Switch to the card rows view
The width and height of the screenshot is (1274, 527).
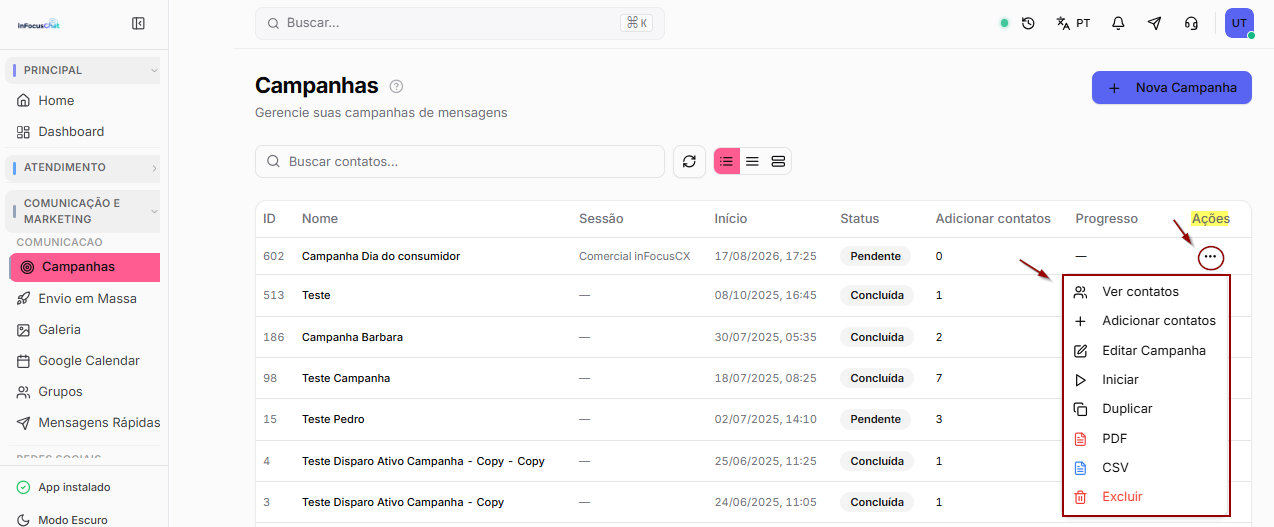click(778, 161)
